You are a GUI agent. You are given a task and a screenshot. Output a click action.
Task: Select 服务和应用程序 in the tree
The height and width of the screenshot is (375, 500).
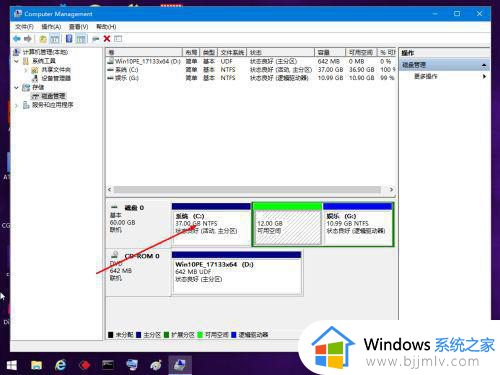tap(53, 105)
